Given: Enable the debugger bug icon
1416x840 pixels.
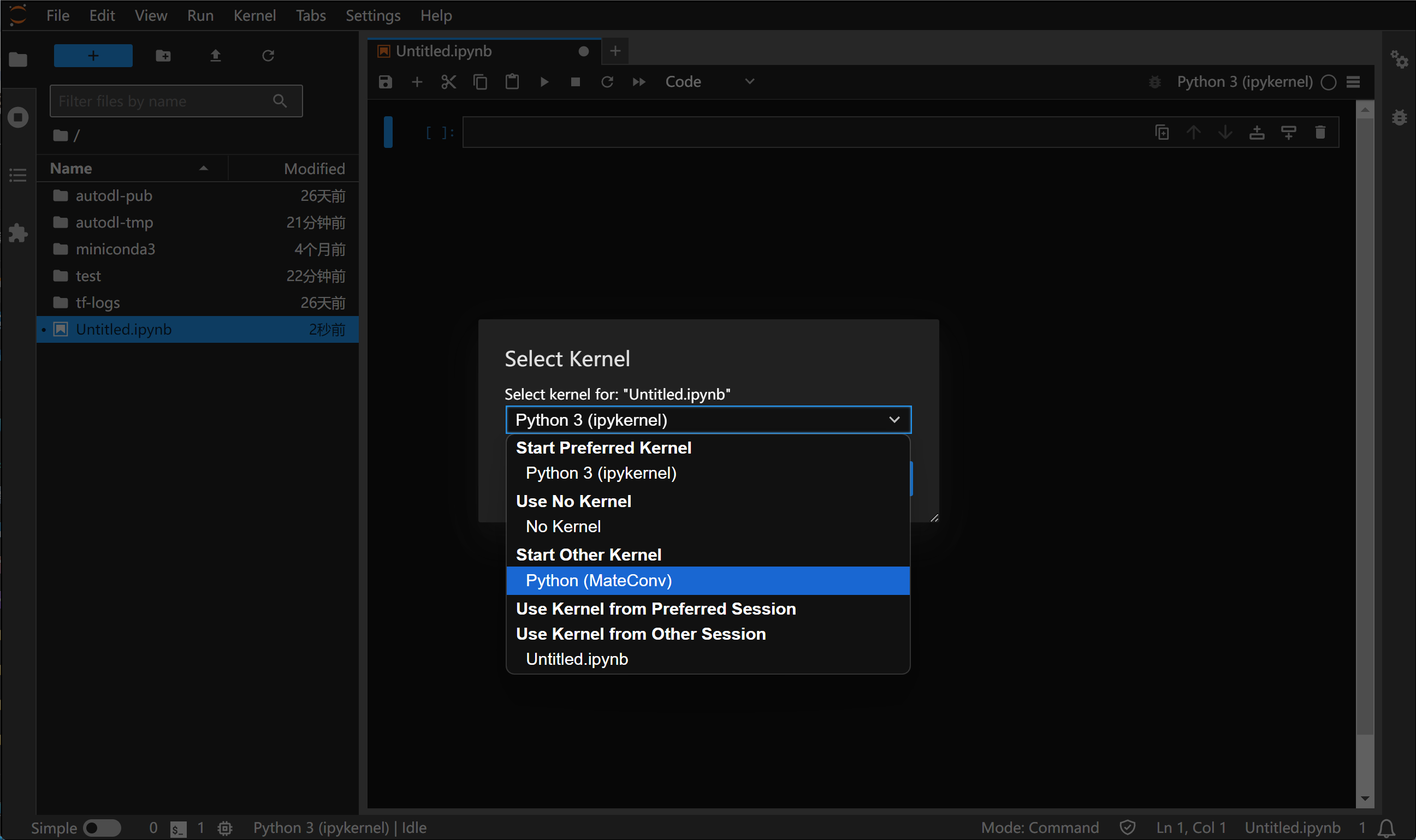Looking at the screenshot, I should (x=1155, y=81).
